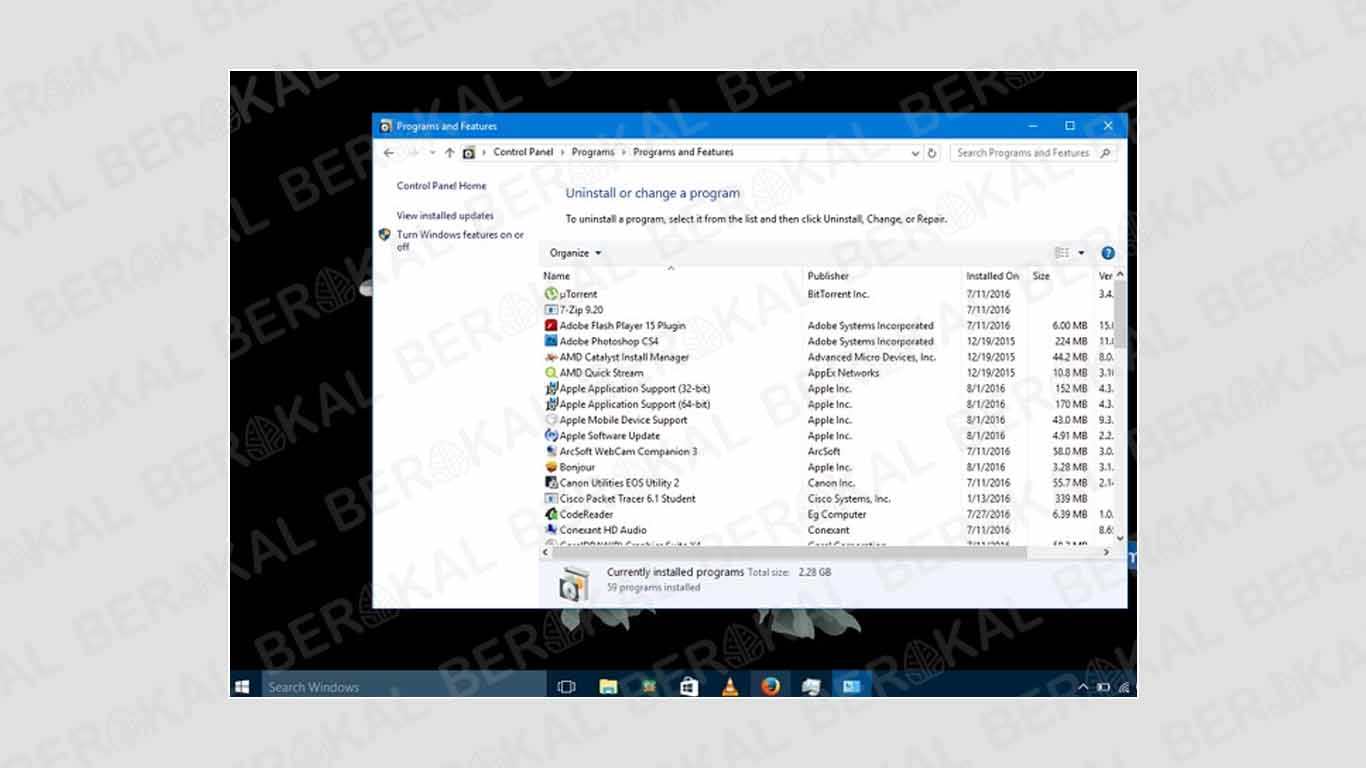This screenshot has width=1366, height=768.
Task: Click the Apple Software Update icon
Action: pos(551,436)
